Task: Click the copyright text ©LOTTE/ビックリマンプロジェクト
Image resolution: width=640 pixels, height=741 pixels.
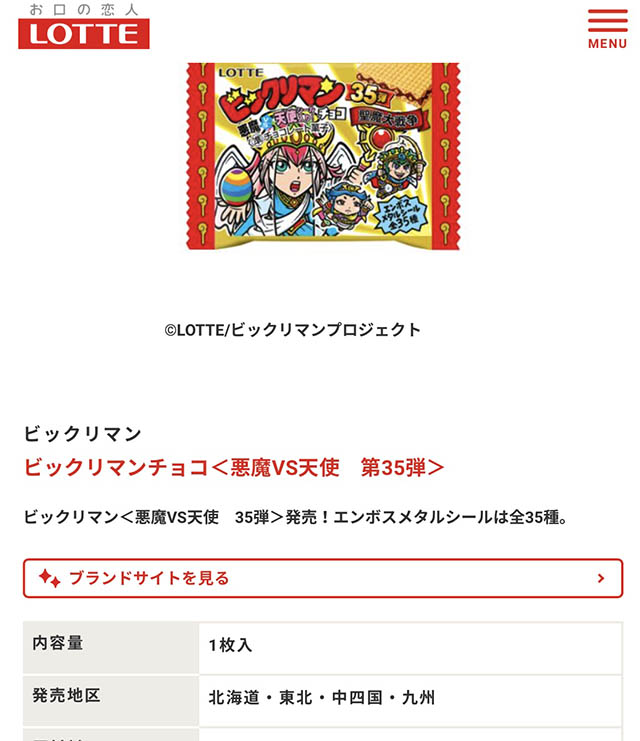Action: tap(293, 329)
